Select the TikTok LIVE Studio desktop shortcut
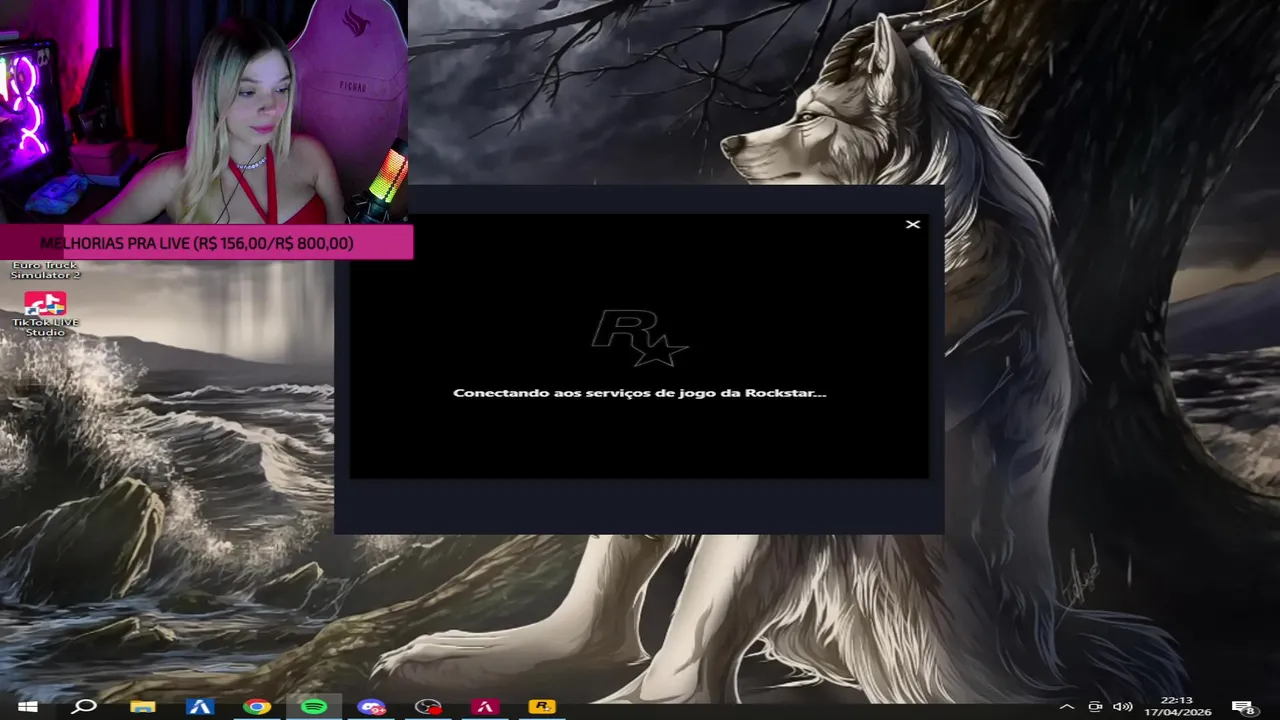 pyautogui.click(x=45, y=313)
